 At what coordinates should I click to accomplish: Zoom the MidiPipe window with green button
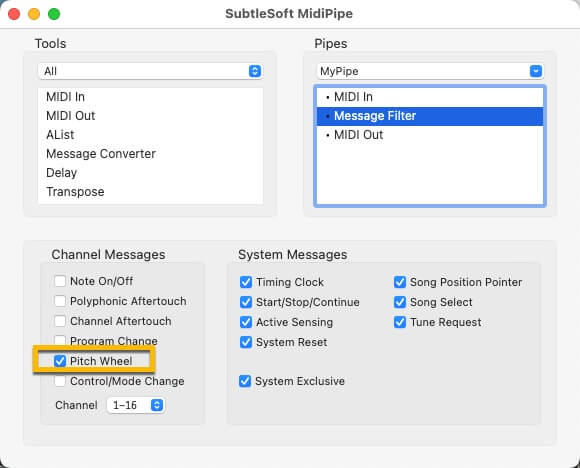(54, 14)
